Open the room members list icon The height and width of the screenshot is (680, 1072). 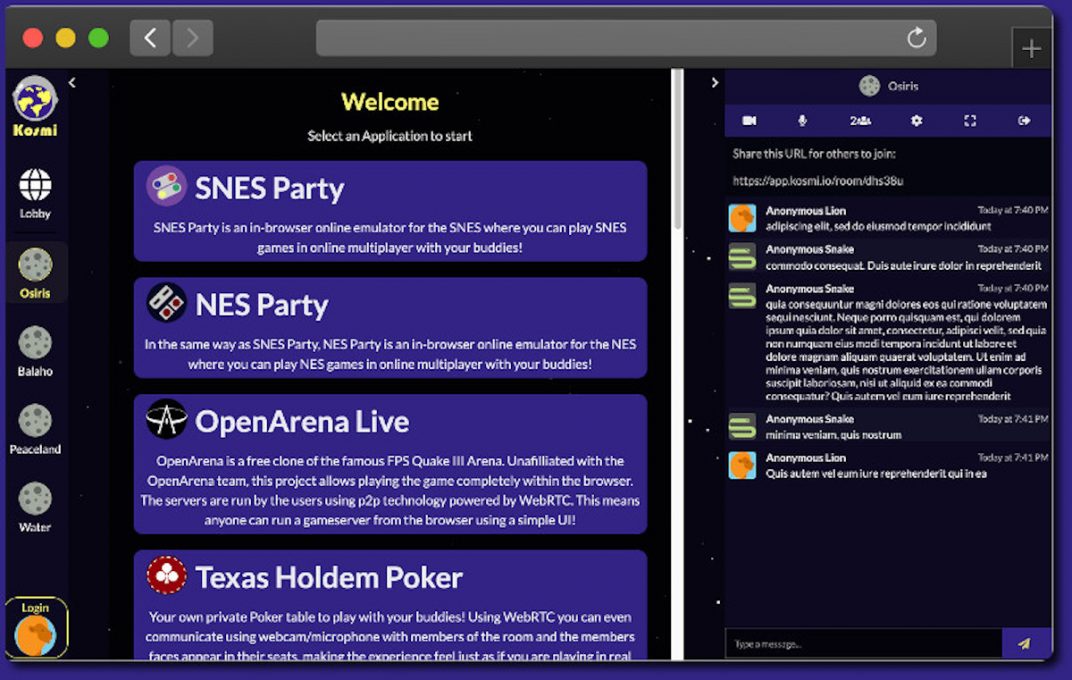click(x=860, y=121)
